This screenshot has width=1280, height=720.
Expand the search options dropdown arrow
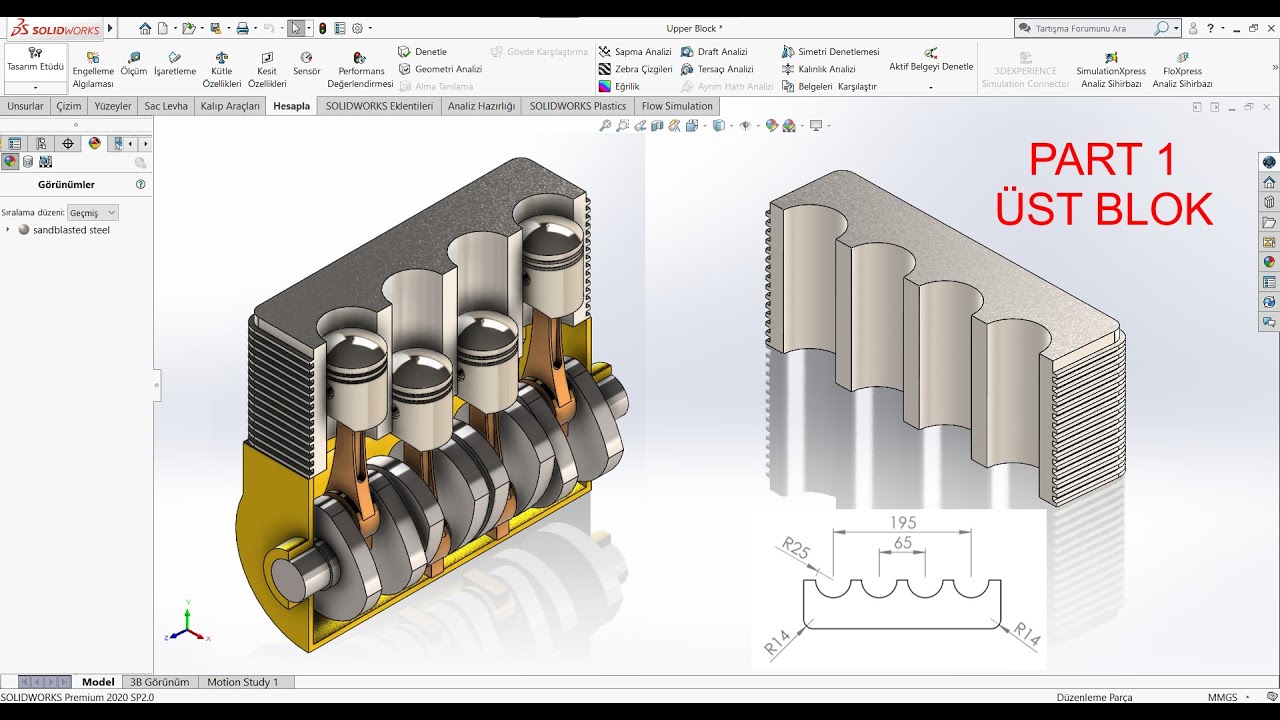tap(1176, 29)
